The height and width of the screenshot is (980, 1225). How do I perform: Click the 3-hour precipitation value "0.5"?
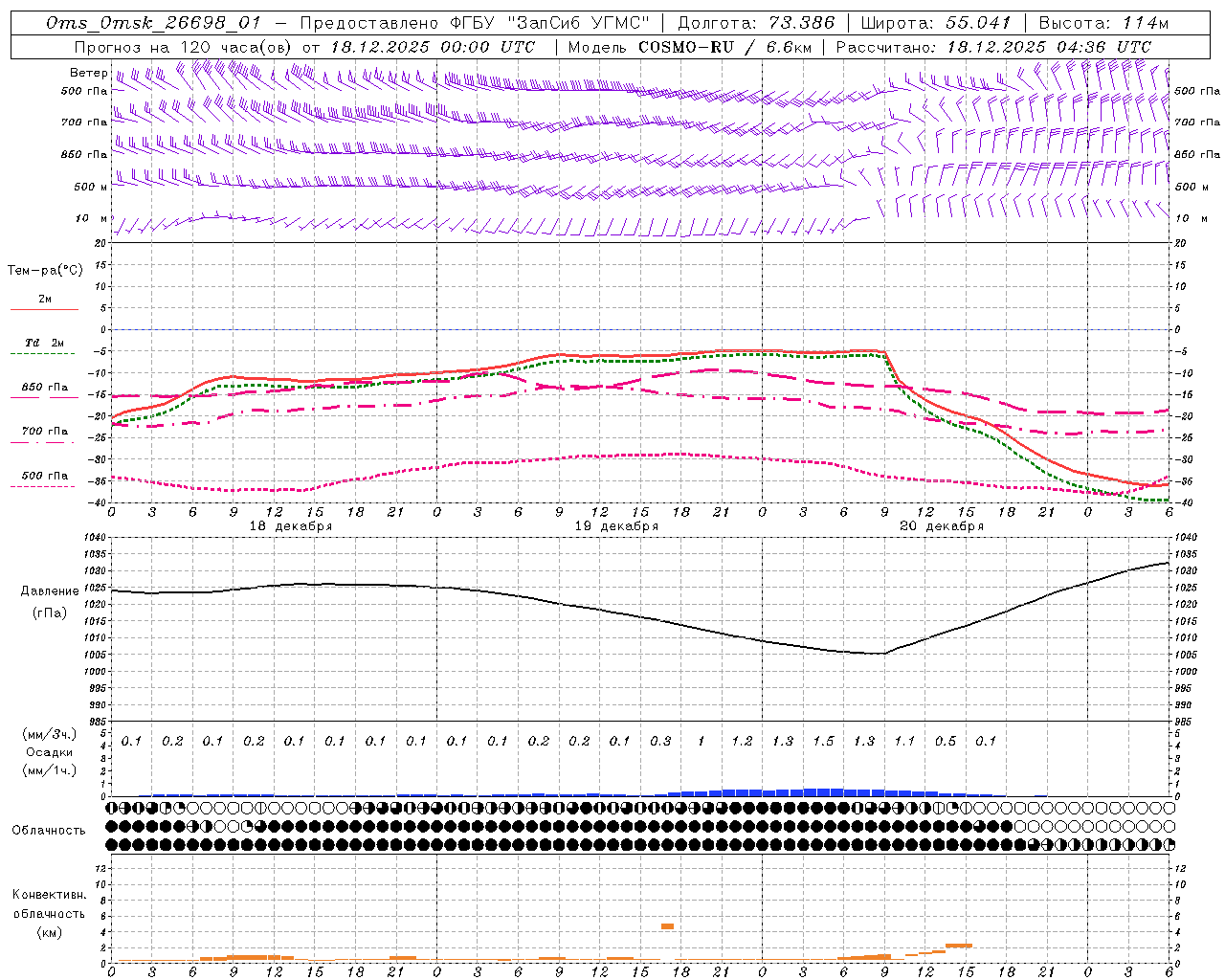tap(946, 741)
